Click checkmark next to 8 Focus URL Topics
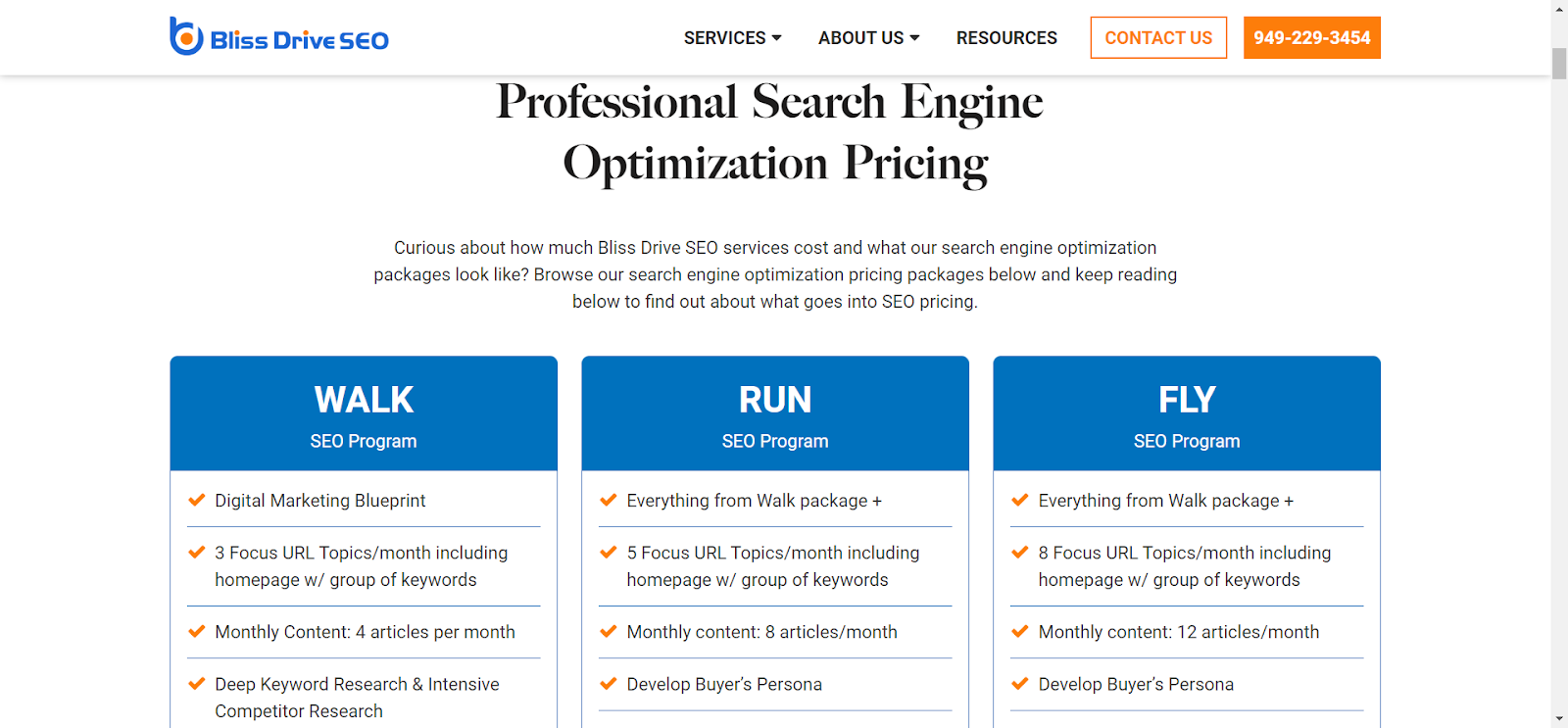Image resolution: width=1568 pixels, height=728 pixels. (x=1020, y=553)
